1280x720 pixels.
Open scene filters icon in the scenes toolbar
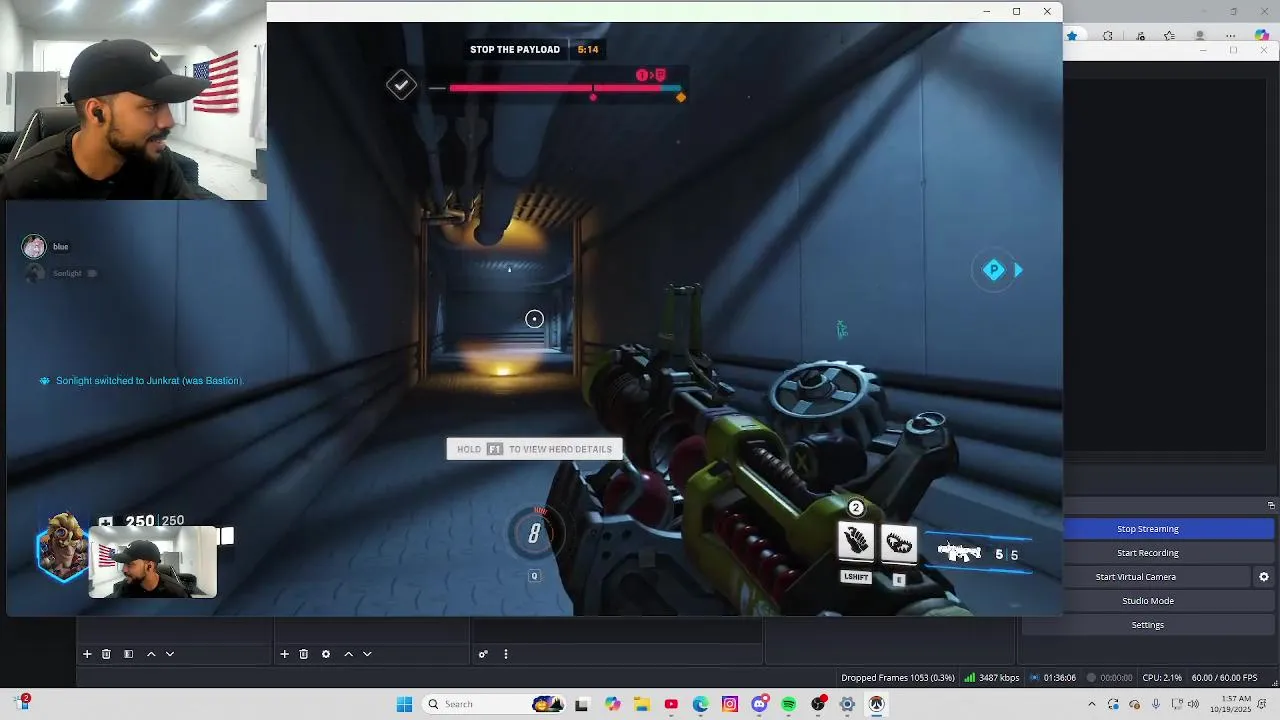(x=128, y=654)
